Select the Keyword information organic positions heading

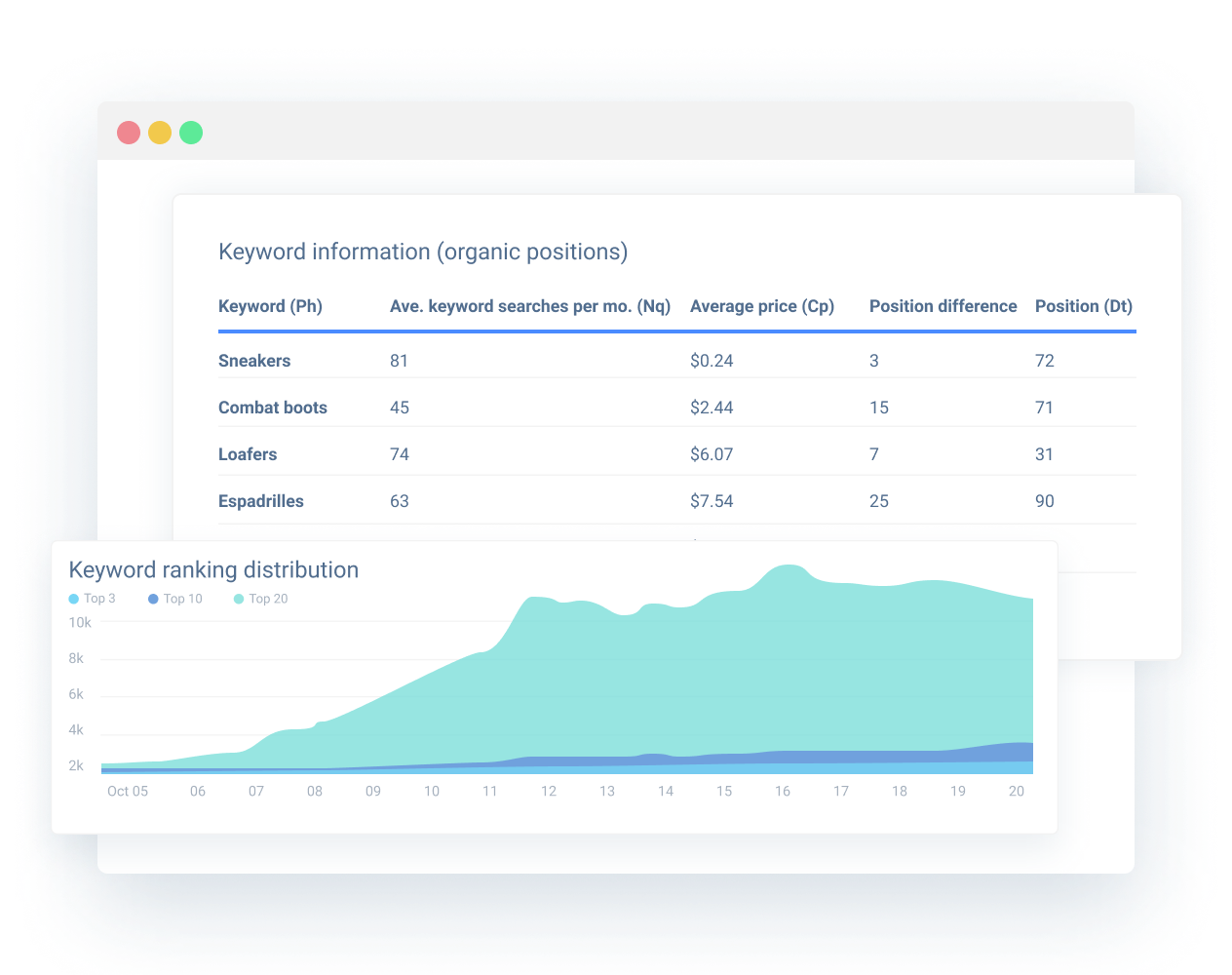click(x=423, y=252)
